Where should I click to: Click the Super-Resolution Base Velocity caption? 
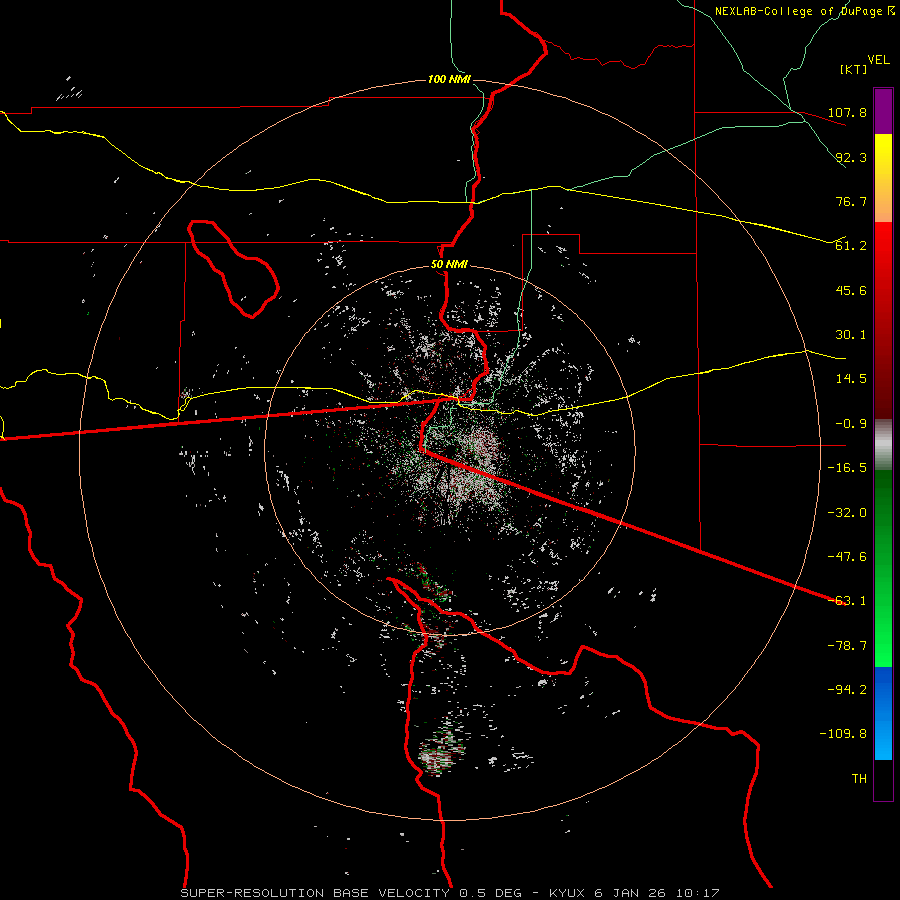pyautogui.click(x=450, y=893)
